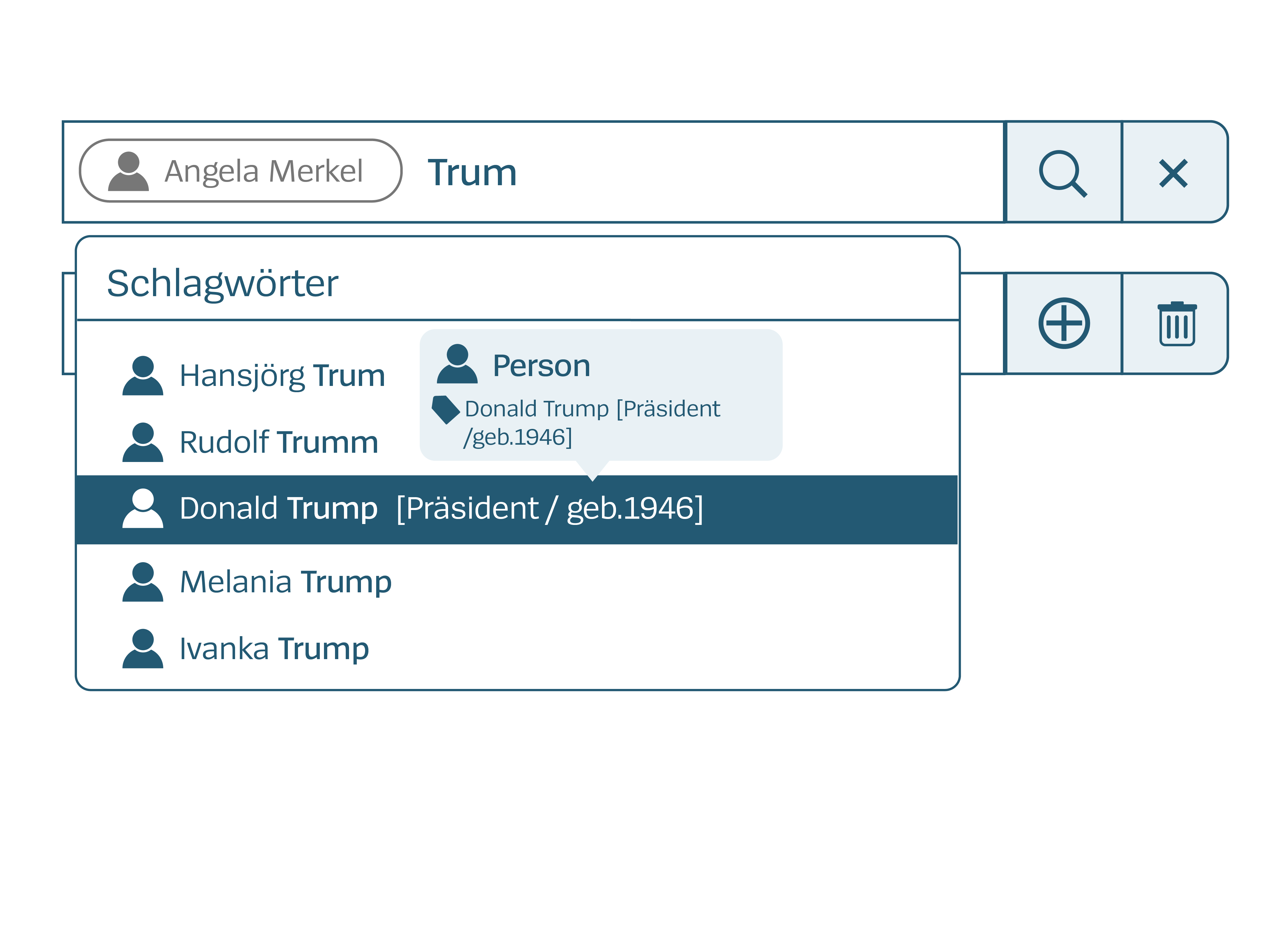
Task: Click the person icon beside Rudolf Trumm
Action: pyautogui.click(x=143, y=443)
